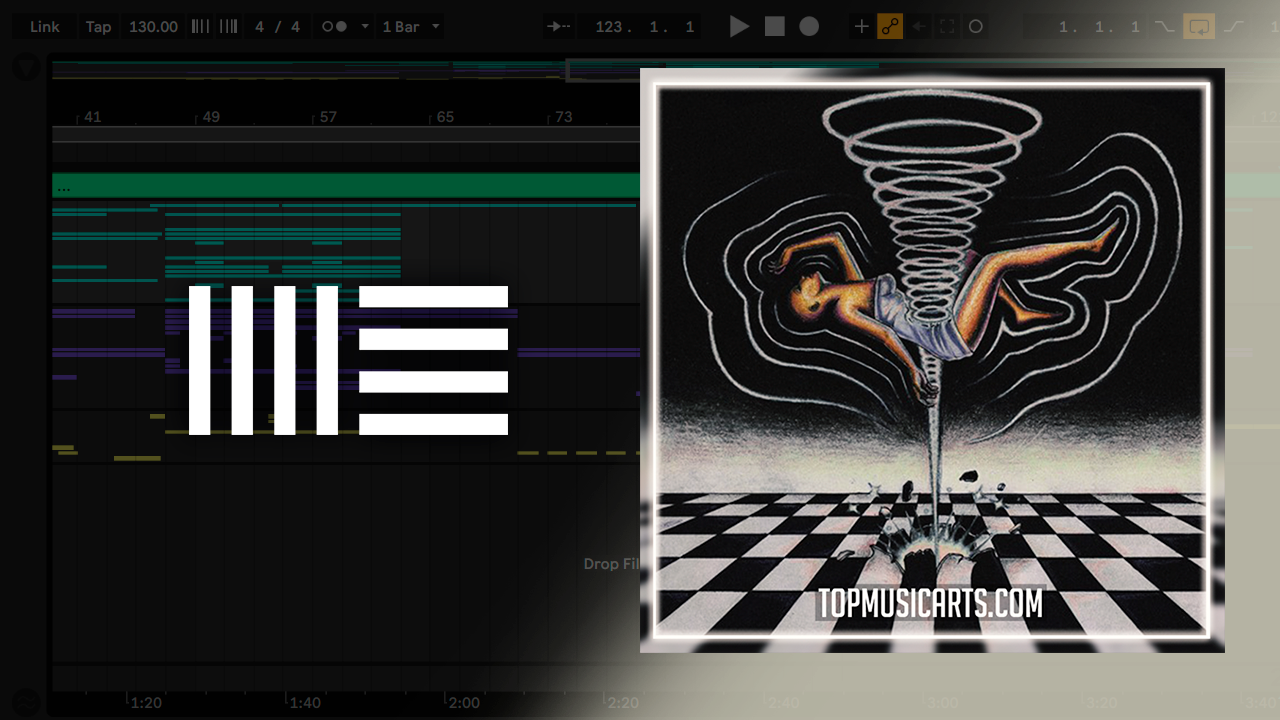This screenshot has height=720, width=1280.
Task: Click the 130.00 tempo field
Action: (153, 27)
